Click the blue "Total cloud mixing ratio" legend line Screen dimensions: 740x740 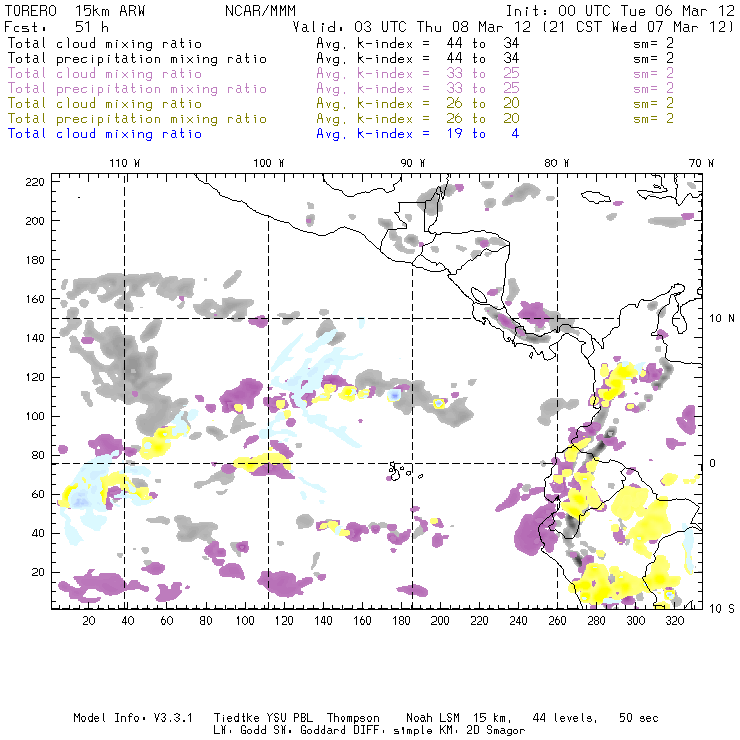[105, 134]
